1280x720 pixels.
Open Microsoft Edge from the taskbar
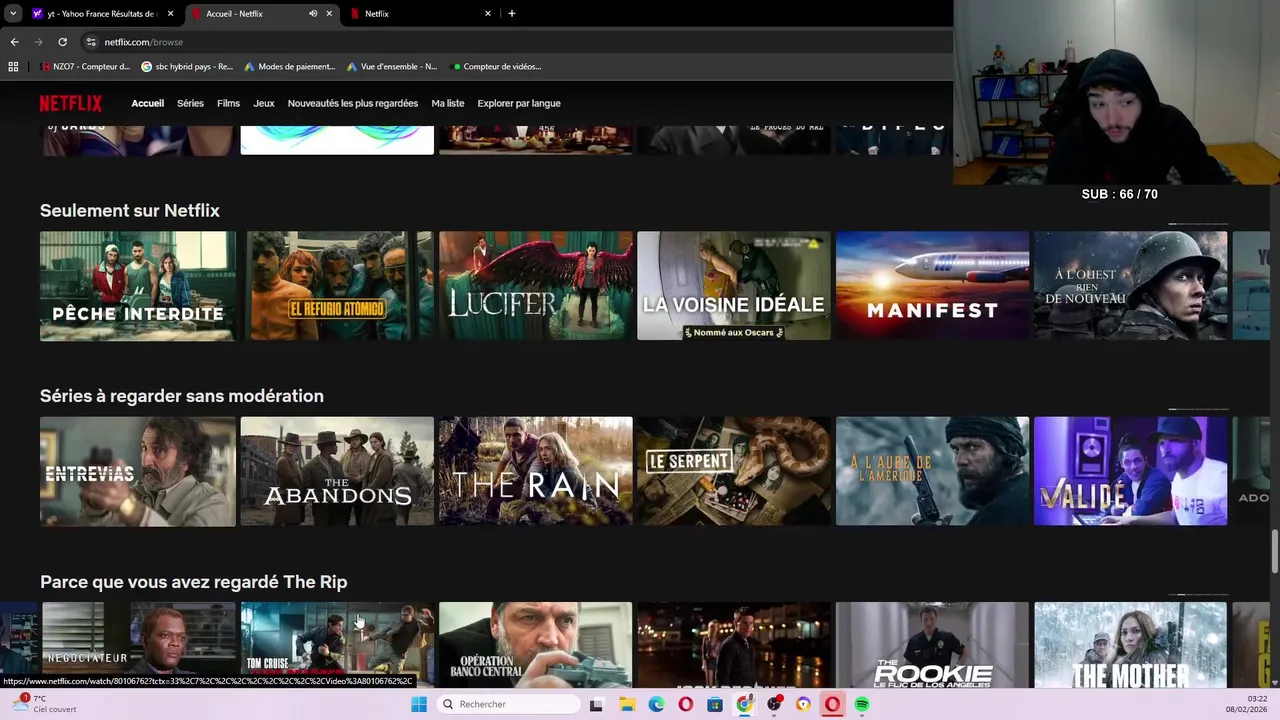656,704
